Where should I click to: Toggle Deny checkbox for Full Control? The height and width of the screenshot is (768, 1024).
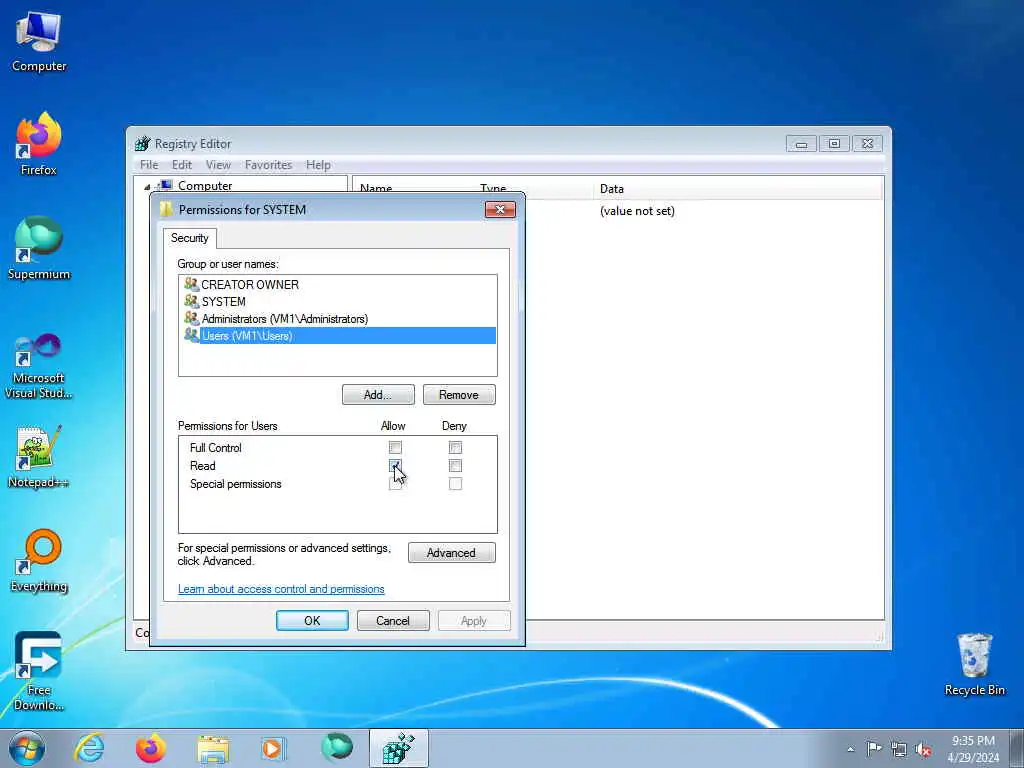[x=455, y=447]
